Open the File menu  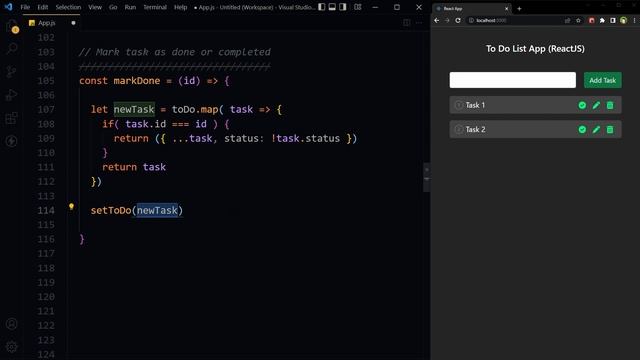[x=25, y=7]
